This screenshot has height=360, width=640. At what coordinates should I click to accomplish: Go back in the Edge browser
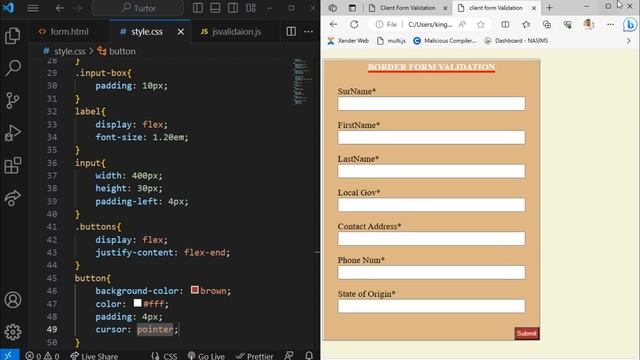coord(333,24)
